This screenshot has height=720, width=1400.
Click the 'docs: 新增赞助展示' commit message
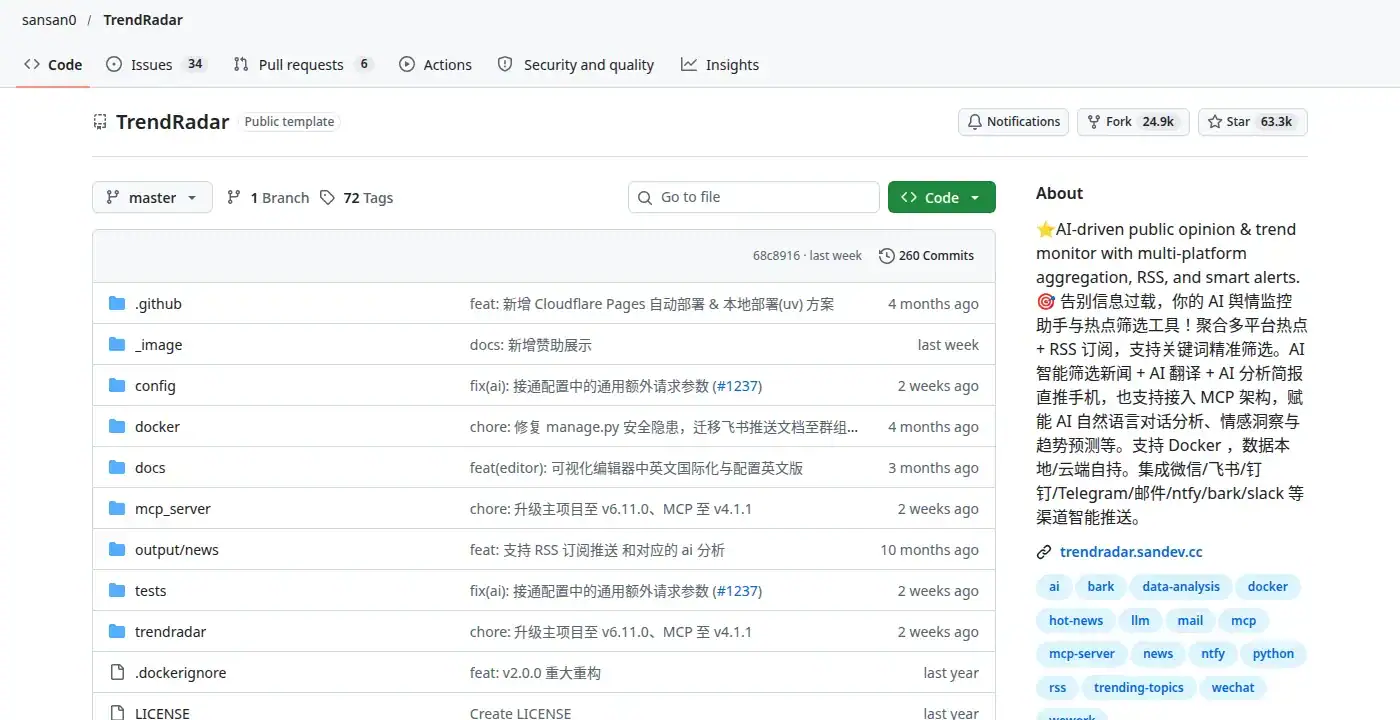(531, 345)
